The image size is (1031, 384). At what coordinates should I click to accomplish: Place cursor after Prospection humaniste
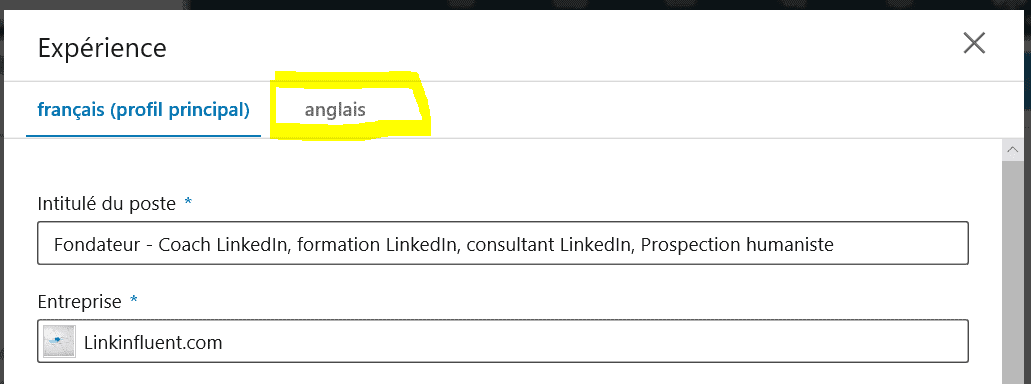[x=835, y=245]
